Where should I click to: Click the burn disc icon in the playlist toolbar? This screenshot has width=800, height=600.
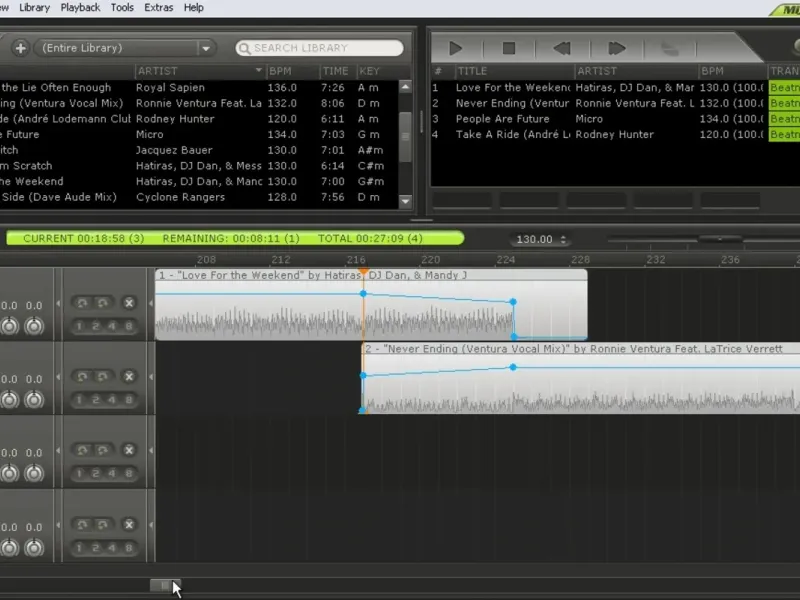[x=671, y=47]
